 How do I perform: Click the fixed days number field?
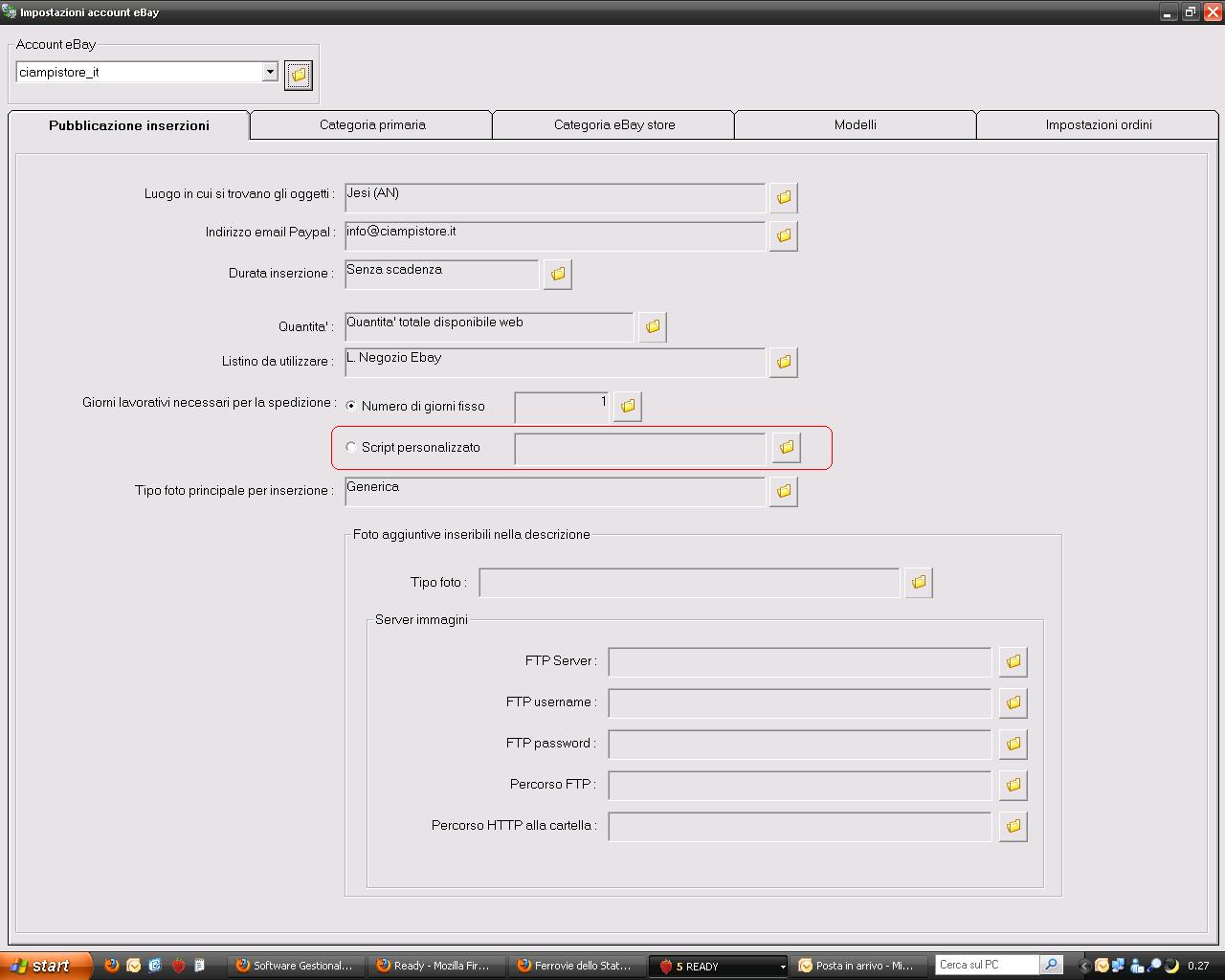click(x=562, y=407)
